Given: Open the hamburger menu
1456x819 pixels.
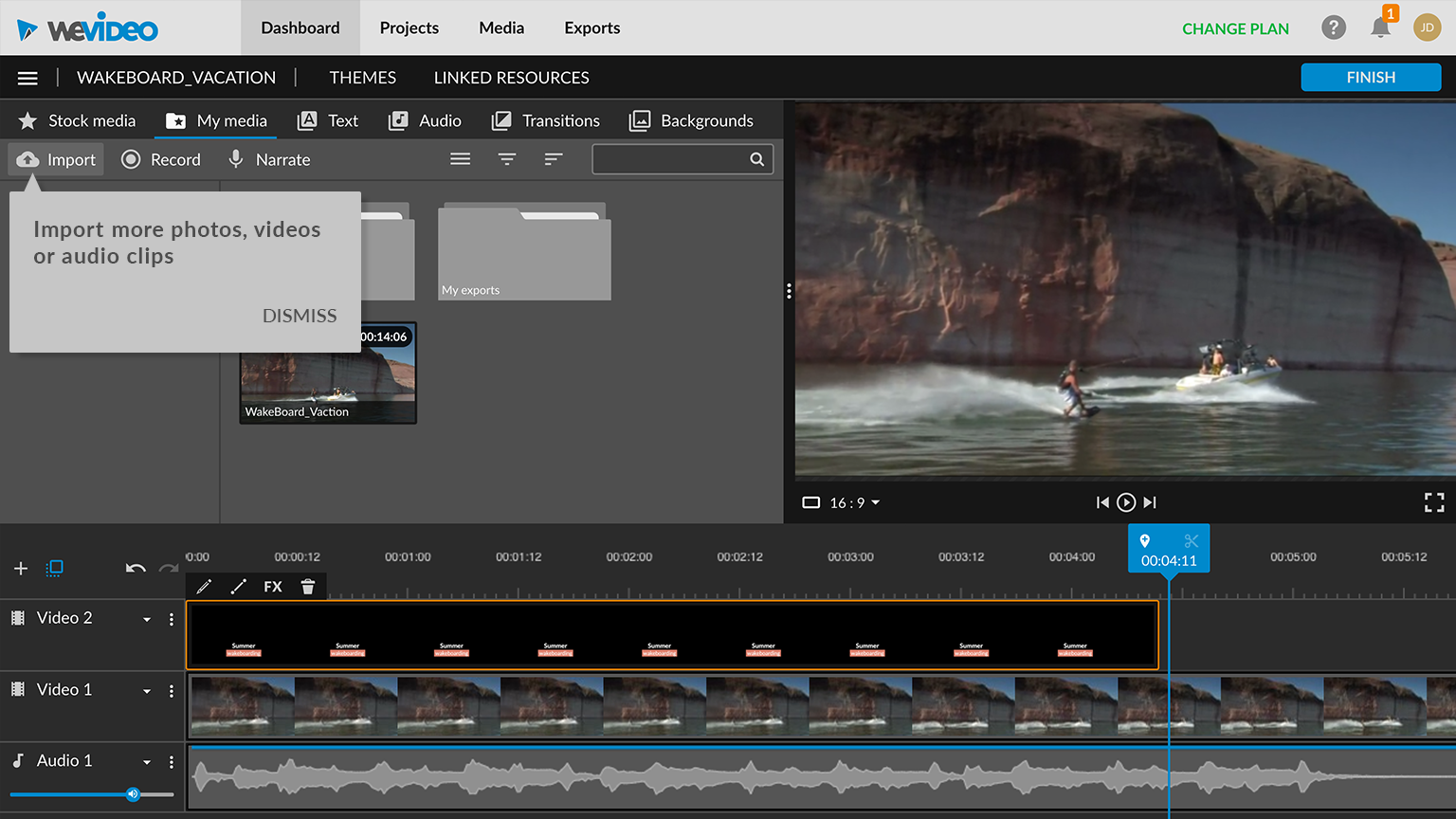Looking at the screenshot, I should (27, 78).
